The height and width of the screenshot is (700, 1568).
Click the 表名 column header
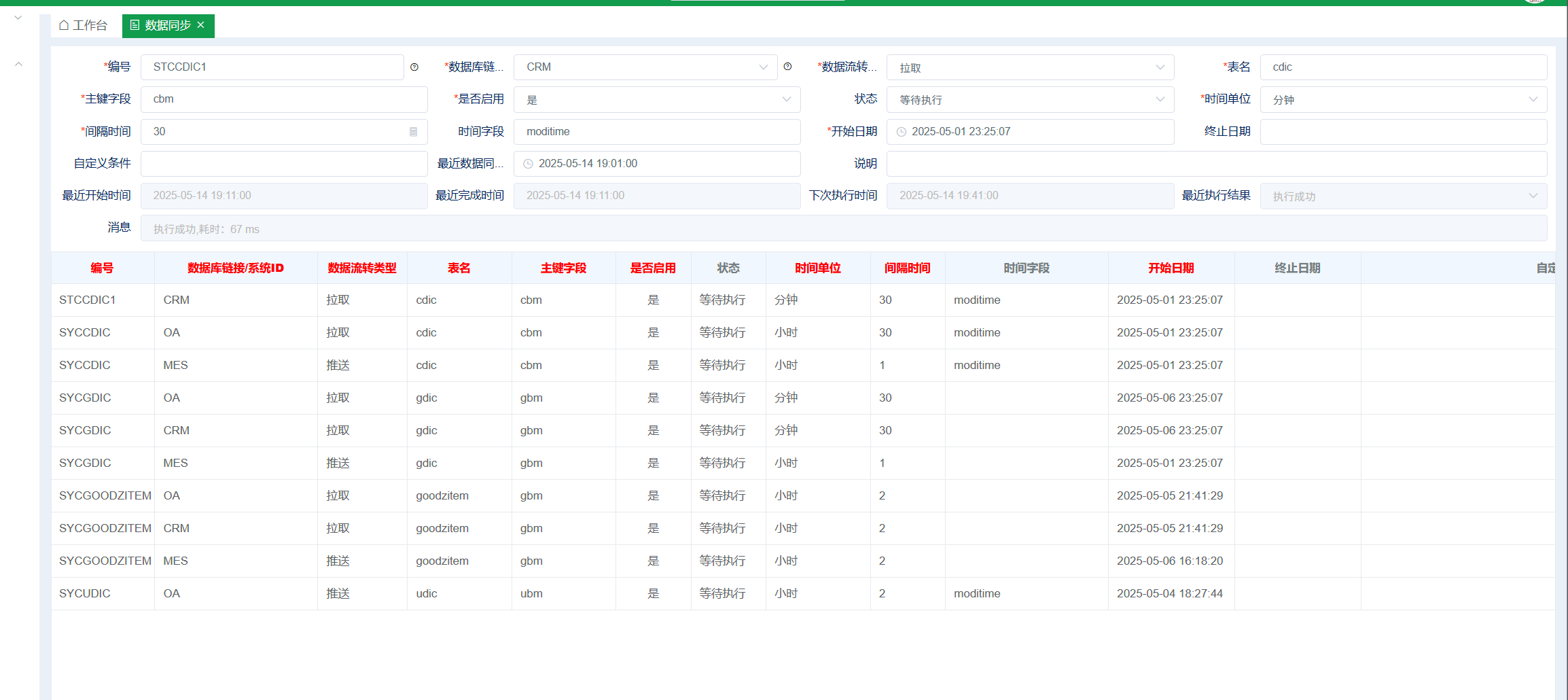point(459,268)
